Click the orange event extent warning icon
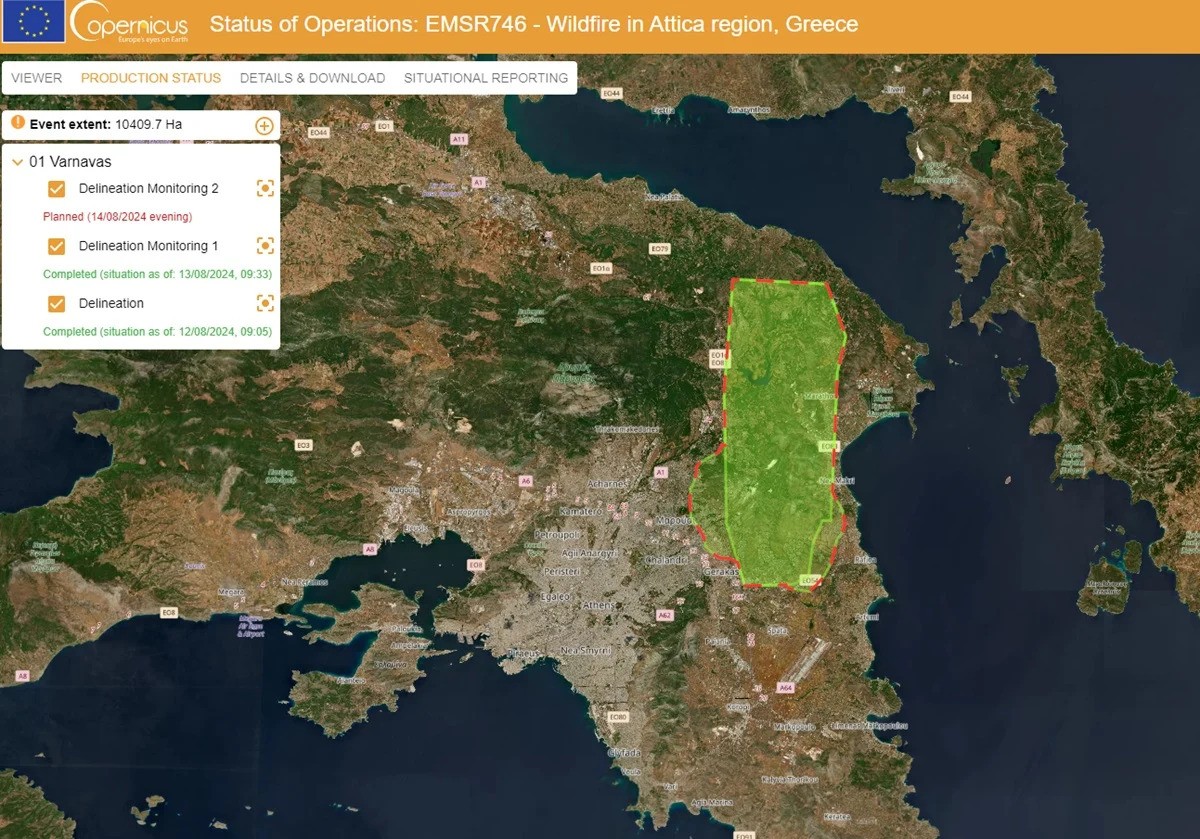1200x839 pixels. point(17,123)
